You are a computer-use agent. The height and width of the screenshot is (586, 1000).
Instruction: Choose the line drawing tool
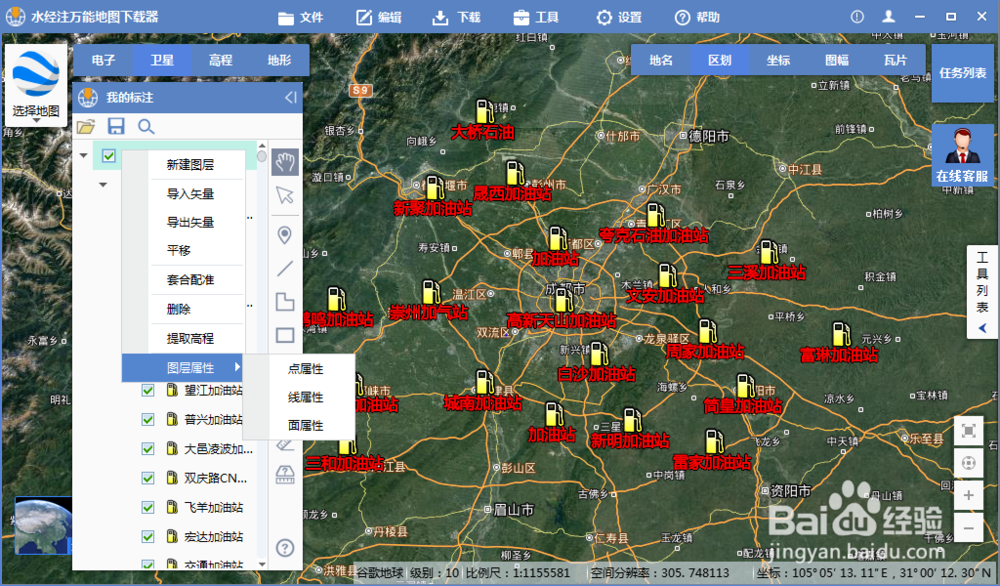pos(284,268)
